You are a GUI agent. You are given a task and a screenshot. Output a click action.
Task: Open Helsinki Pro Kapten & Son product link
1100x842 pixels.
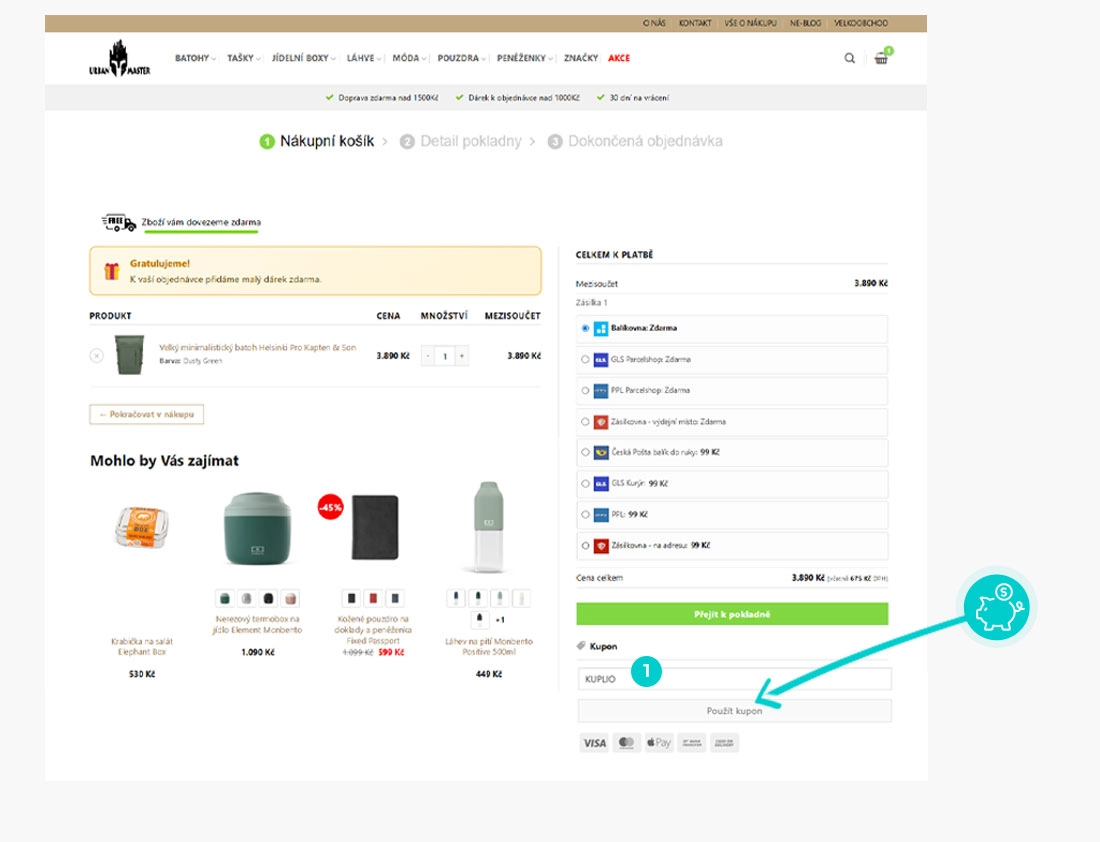pyautogui.click(x=257, y=348)
